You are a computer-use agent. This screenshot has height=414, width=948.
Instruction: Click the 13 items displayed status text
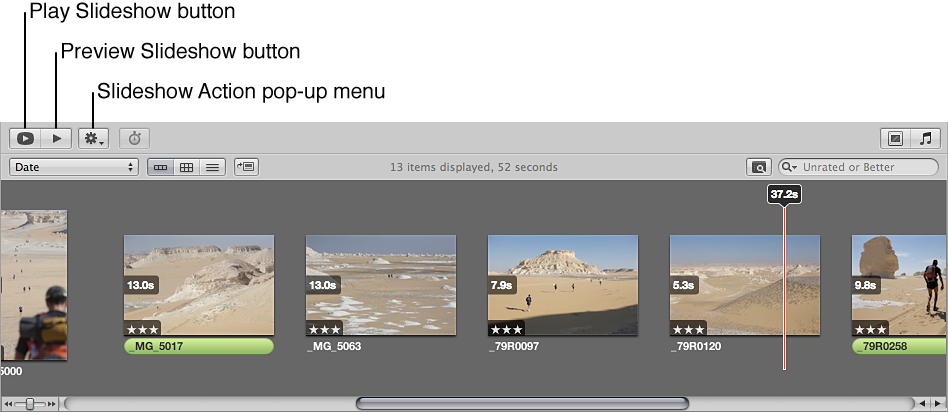coord(474,167)
